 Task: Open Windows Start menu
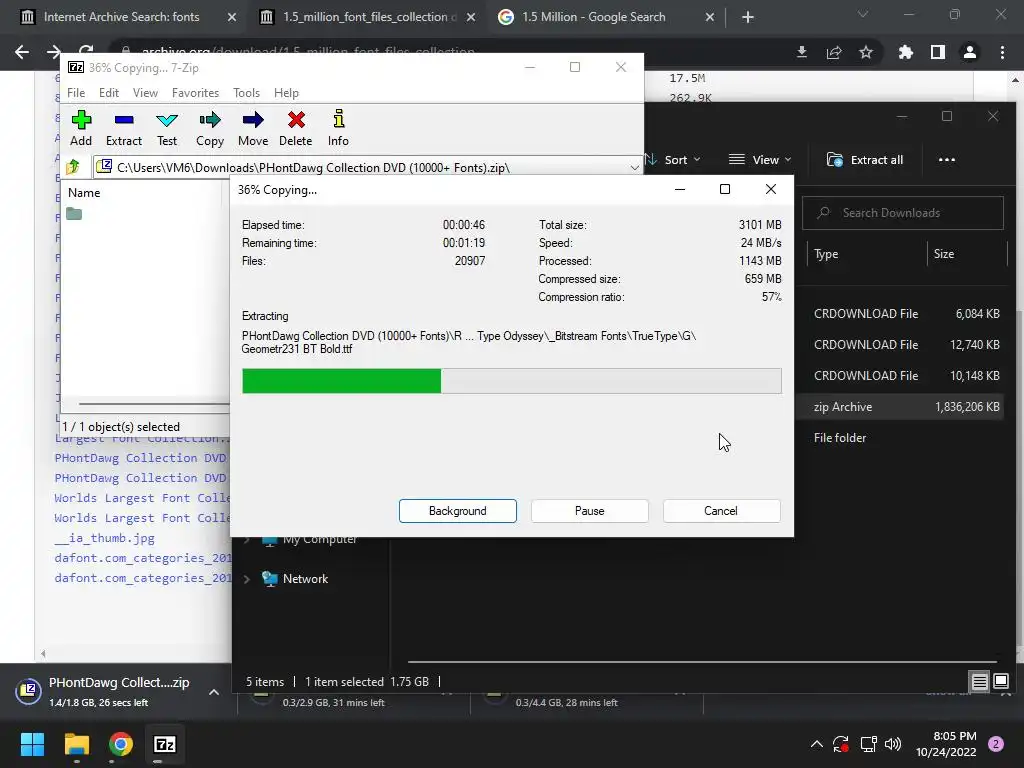pyautogui.click(x=32, y=744)
